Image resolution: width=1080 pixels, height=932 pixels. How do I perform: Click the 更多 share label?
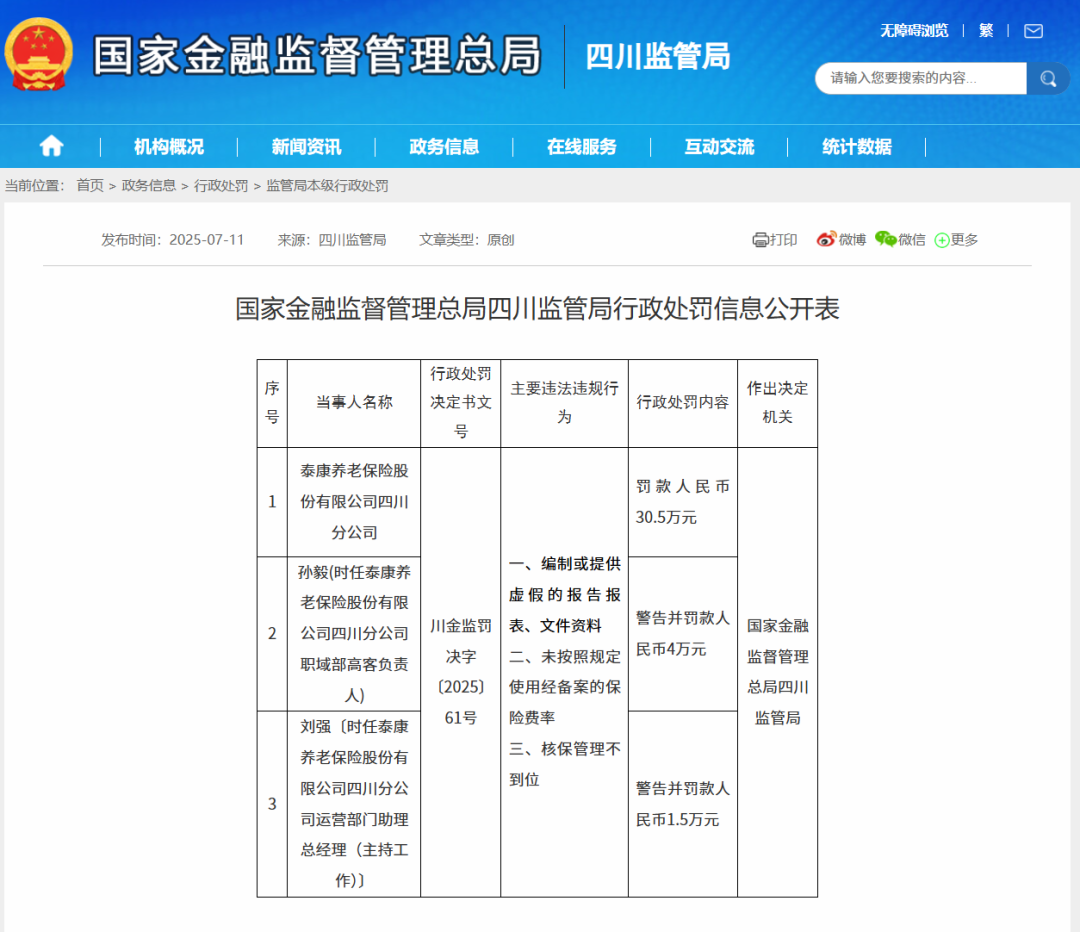[x=964, y=240]
